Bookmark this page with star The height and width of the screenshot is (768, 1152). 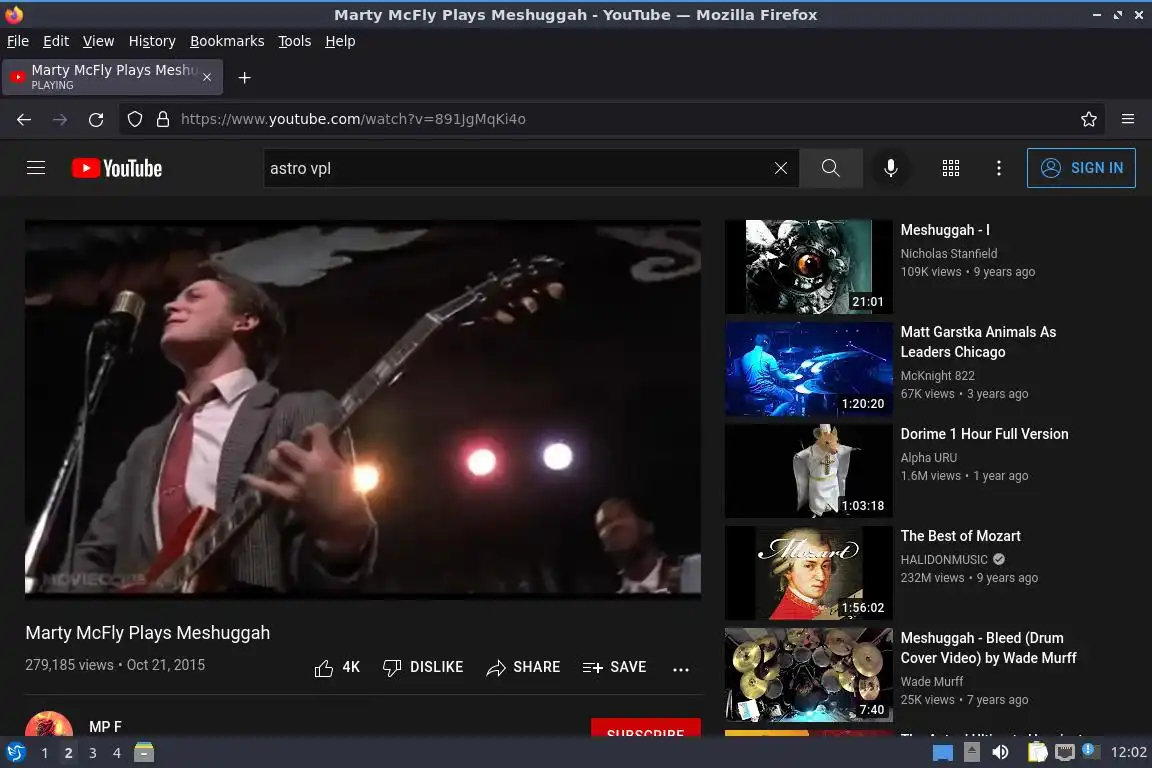click(x=1089, y=119)
